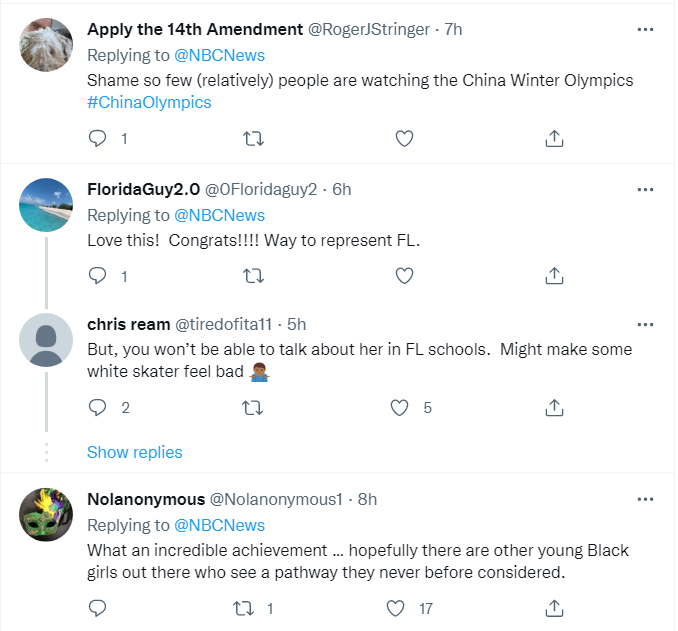Share the tweet from @RogerJStringer
Screen dimensions: 678x631
555,139
